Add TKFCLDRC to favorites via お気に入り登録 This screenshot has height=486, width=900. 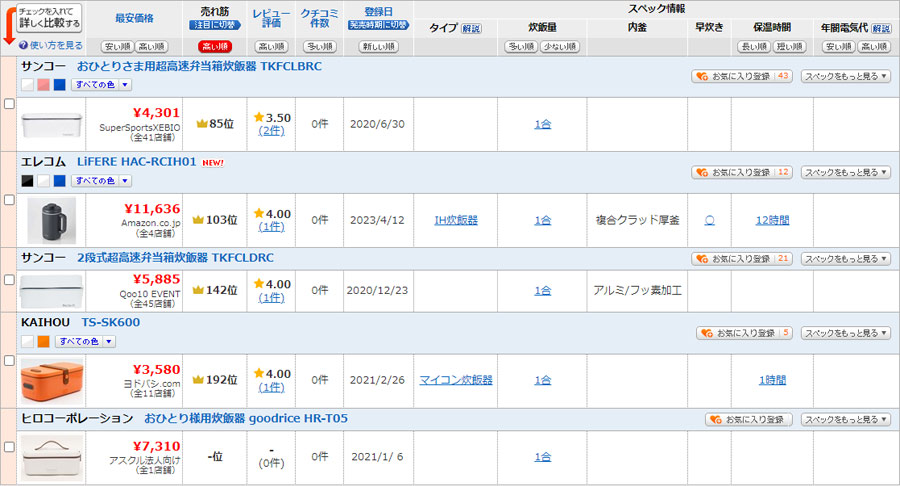(x=742, y=259)
